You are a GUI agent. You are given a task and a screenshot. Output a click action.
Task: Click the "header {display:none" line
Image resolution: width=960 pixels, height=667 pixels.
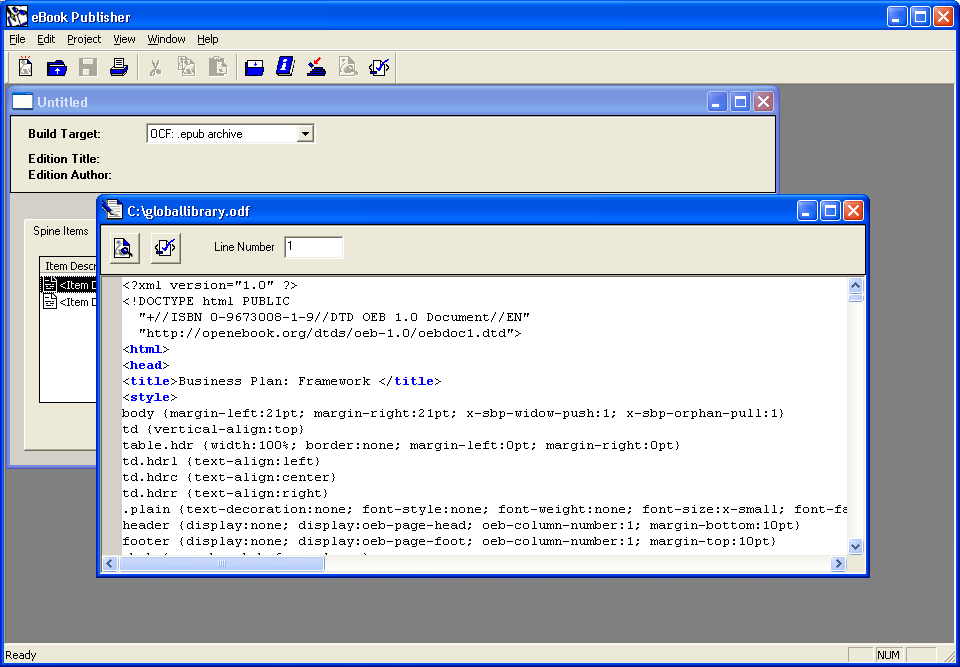pos(461,525)
